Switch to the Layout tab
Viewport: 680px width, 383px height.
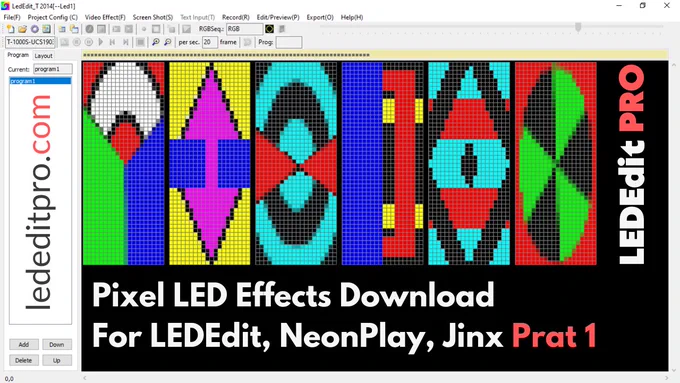[43, 56]
